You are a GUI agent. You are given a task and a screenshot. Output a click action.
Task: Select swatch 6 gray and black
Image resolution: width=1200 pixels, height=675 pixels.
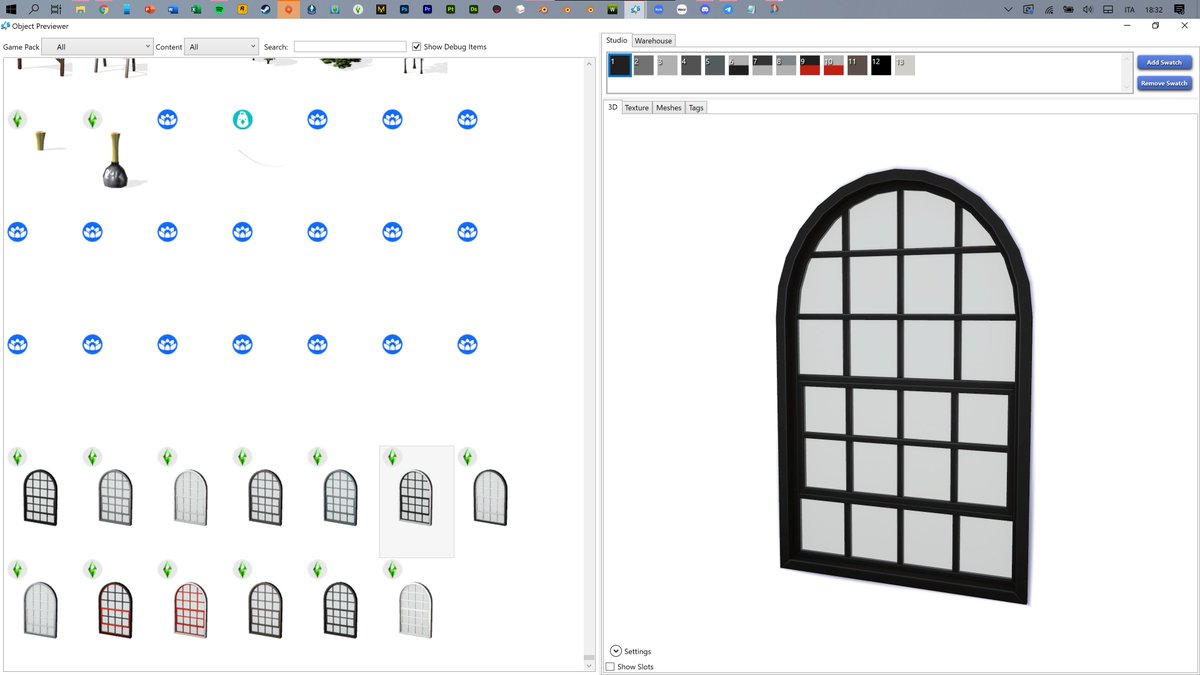(x=738, y=65)
